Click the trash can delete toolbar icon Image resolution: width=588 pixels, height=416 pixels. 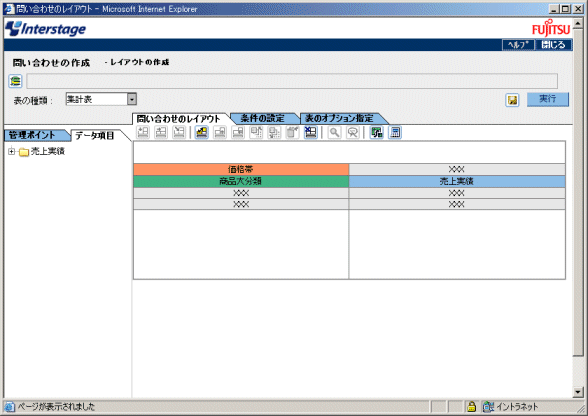click(292, 132)
